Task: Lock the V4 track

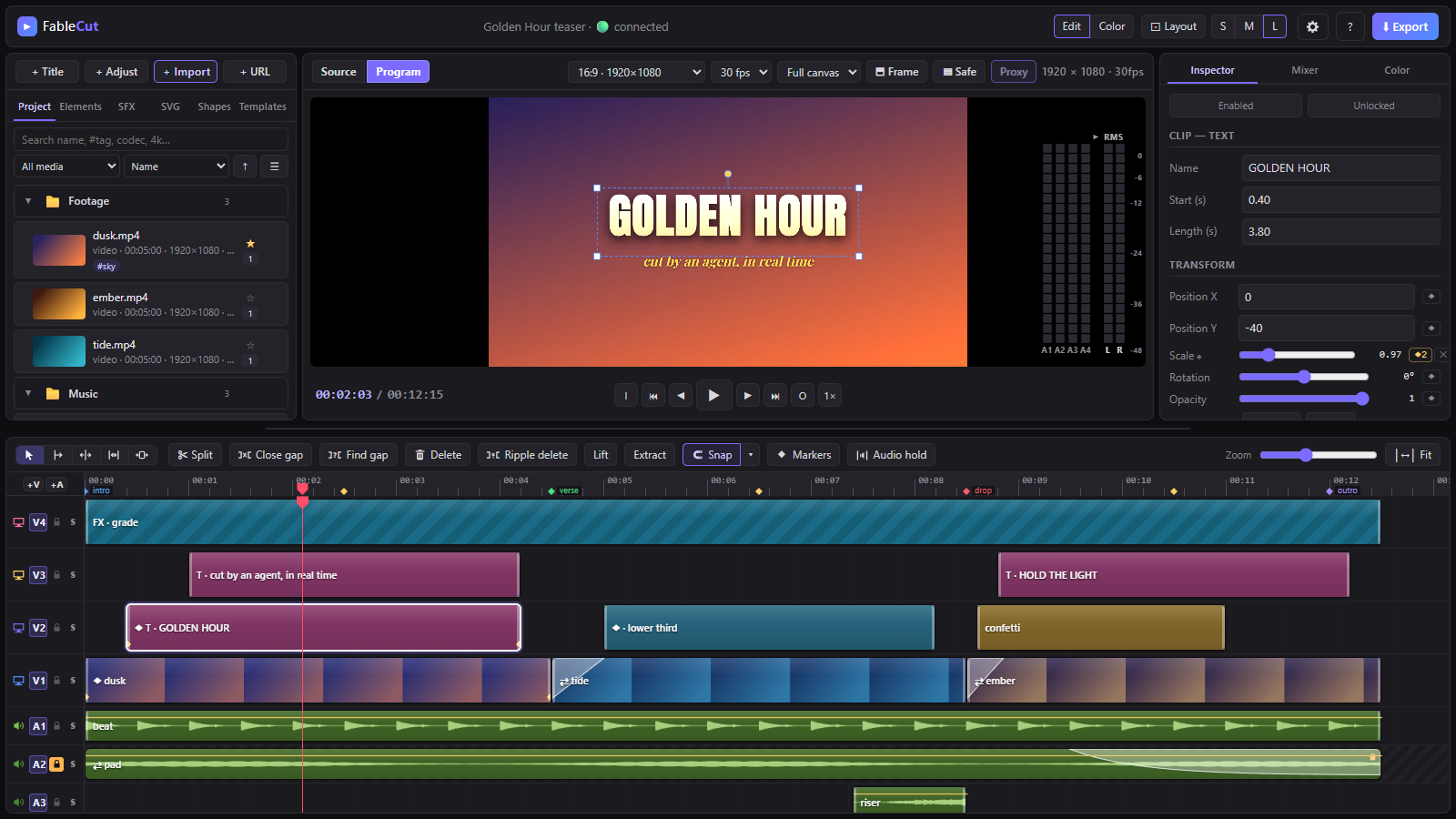Action: tap(56, 522)
